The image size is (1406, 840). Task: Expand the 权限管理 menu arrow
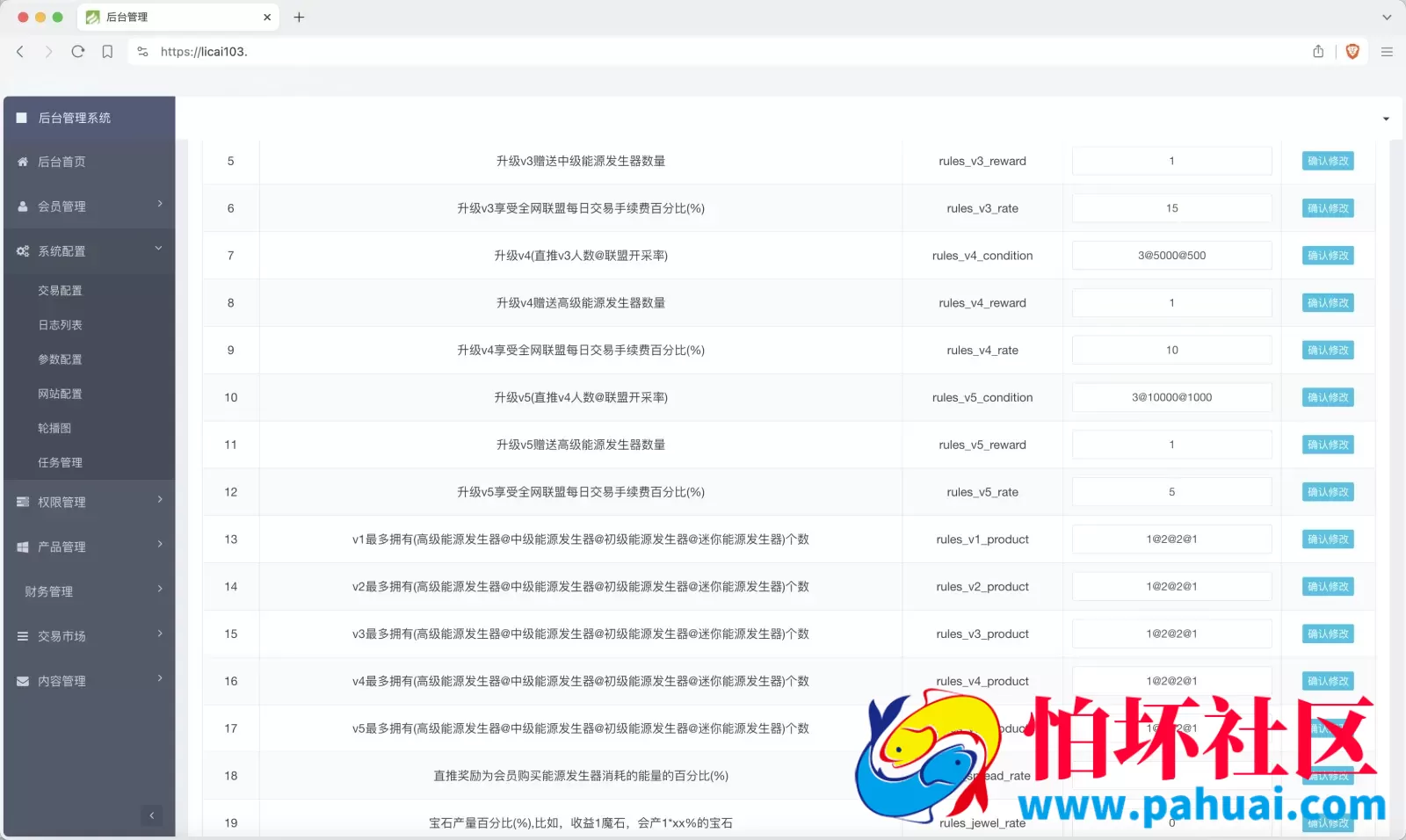click(160, 500)
